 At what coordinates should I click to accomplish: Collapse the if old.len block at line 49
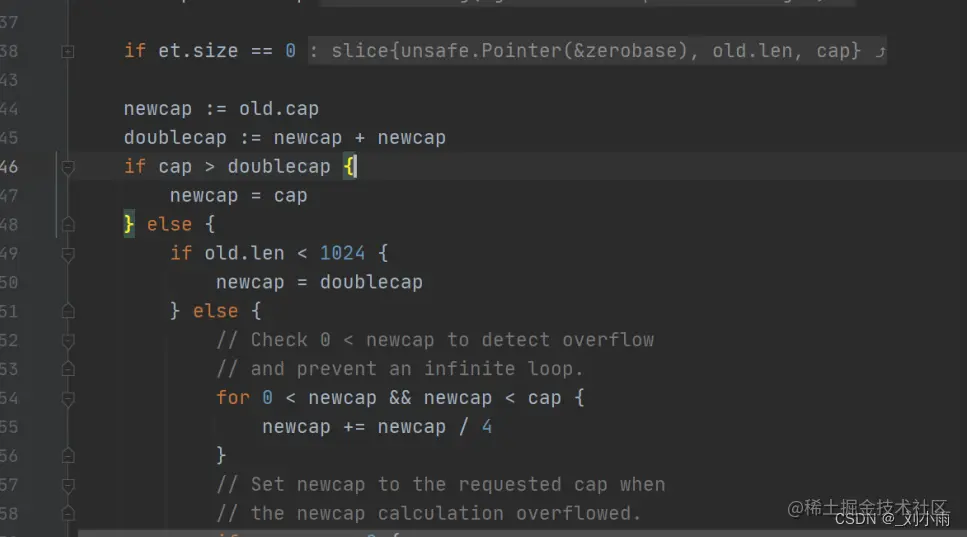pos(68,254)
